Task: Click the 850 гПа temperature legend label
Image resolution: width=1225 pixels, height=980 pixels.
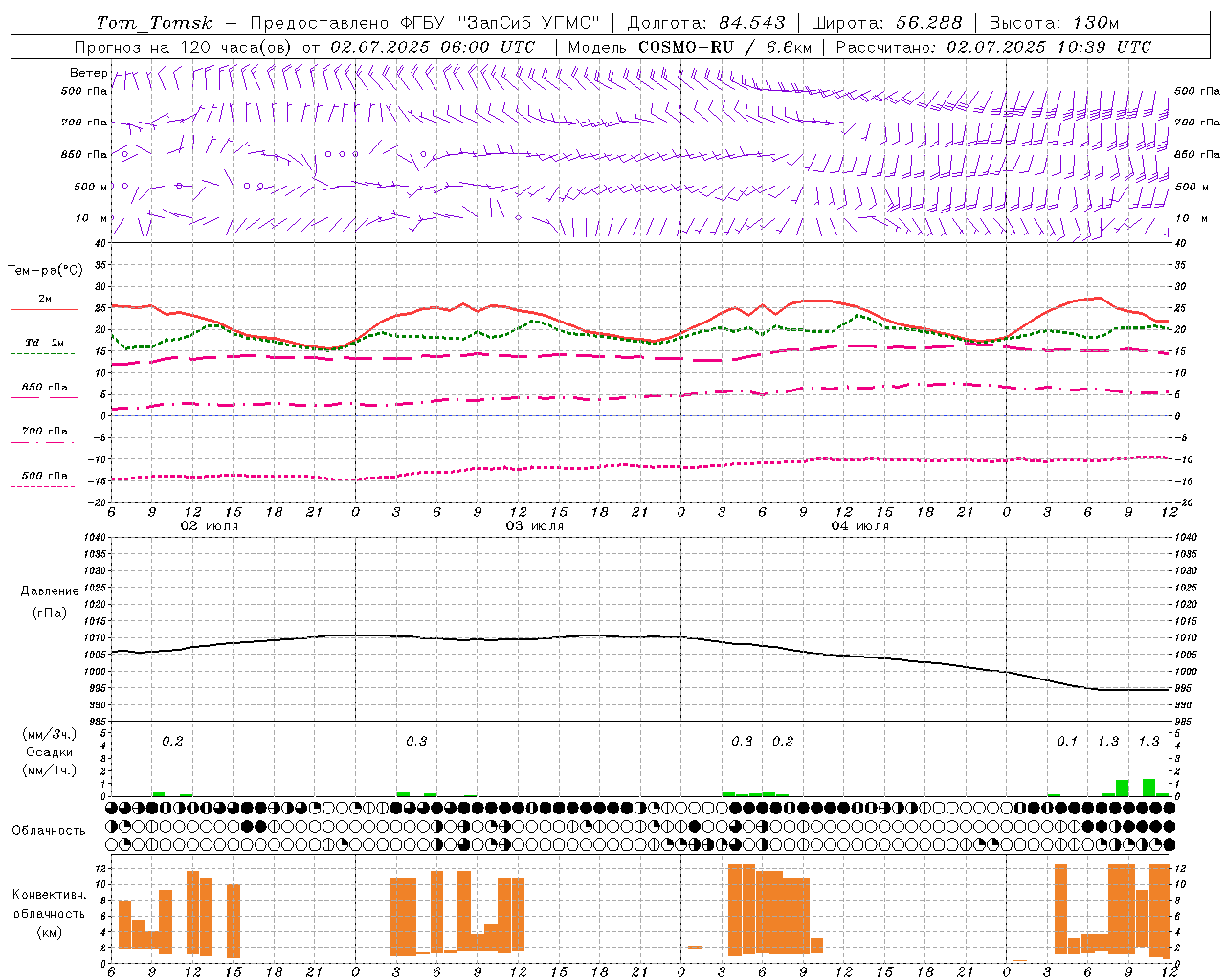Action: pyautogui.click(x=45, y=388)
